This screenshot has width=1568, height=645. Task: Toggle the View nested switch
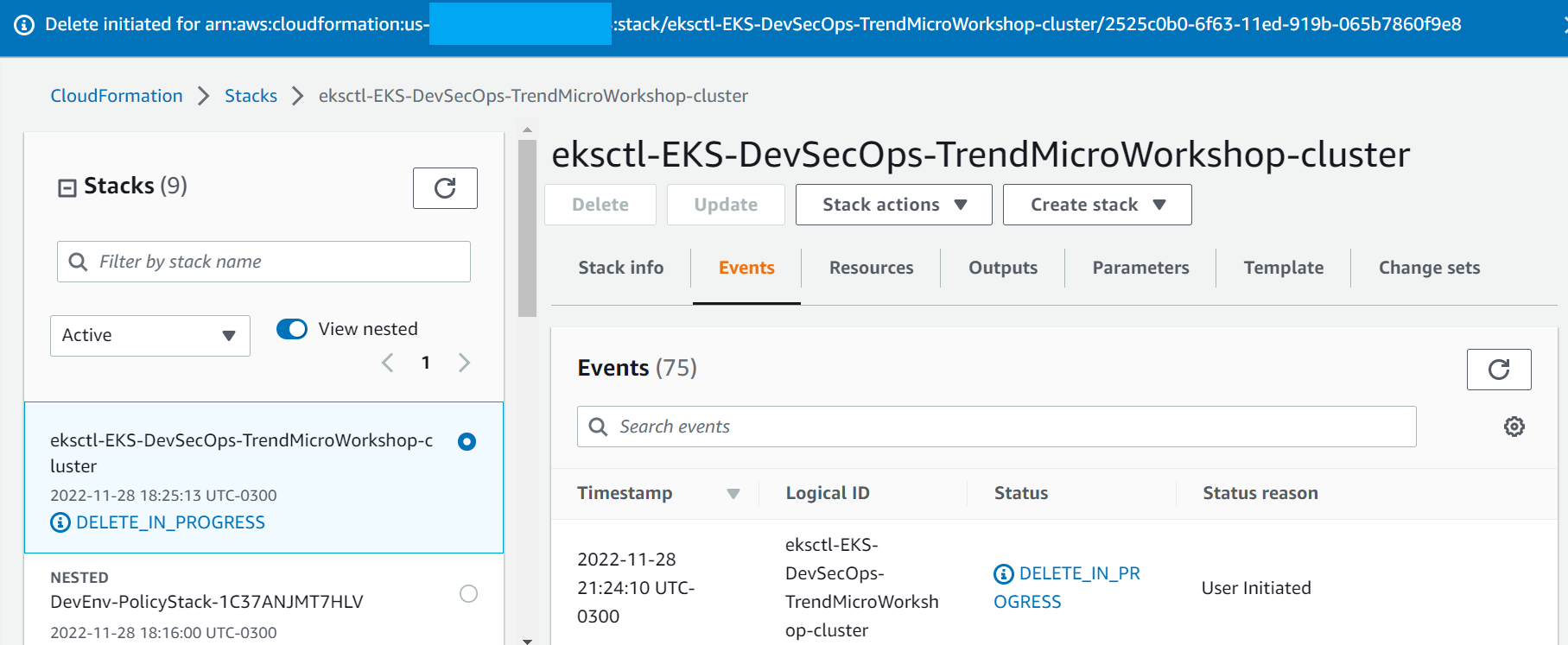click(292, 329)
